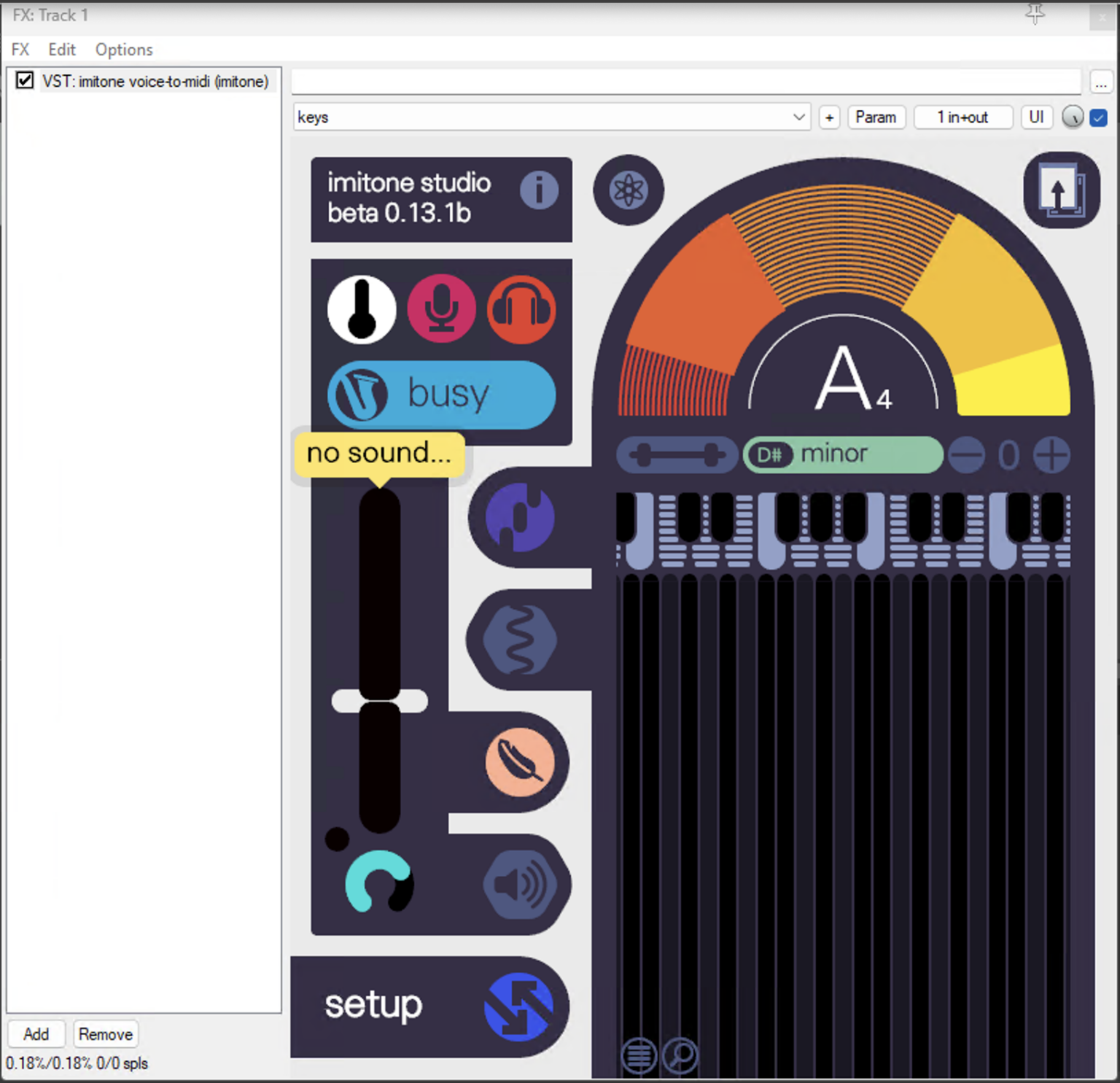Open the atom-shaped icon near the tuner
1120x1083 pixels.
pyautogui.click(x=629, y=190)
